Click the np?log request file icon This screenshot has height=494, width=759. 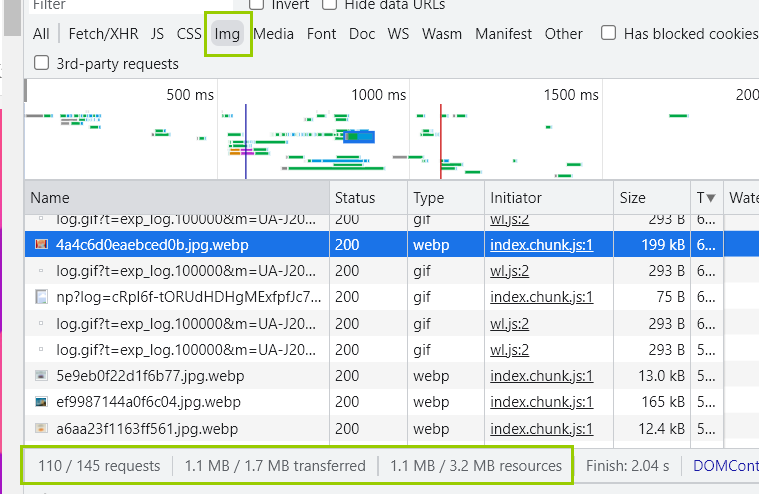[x=42, y=297]
